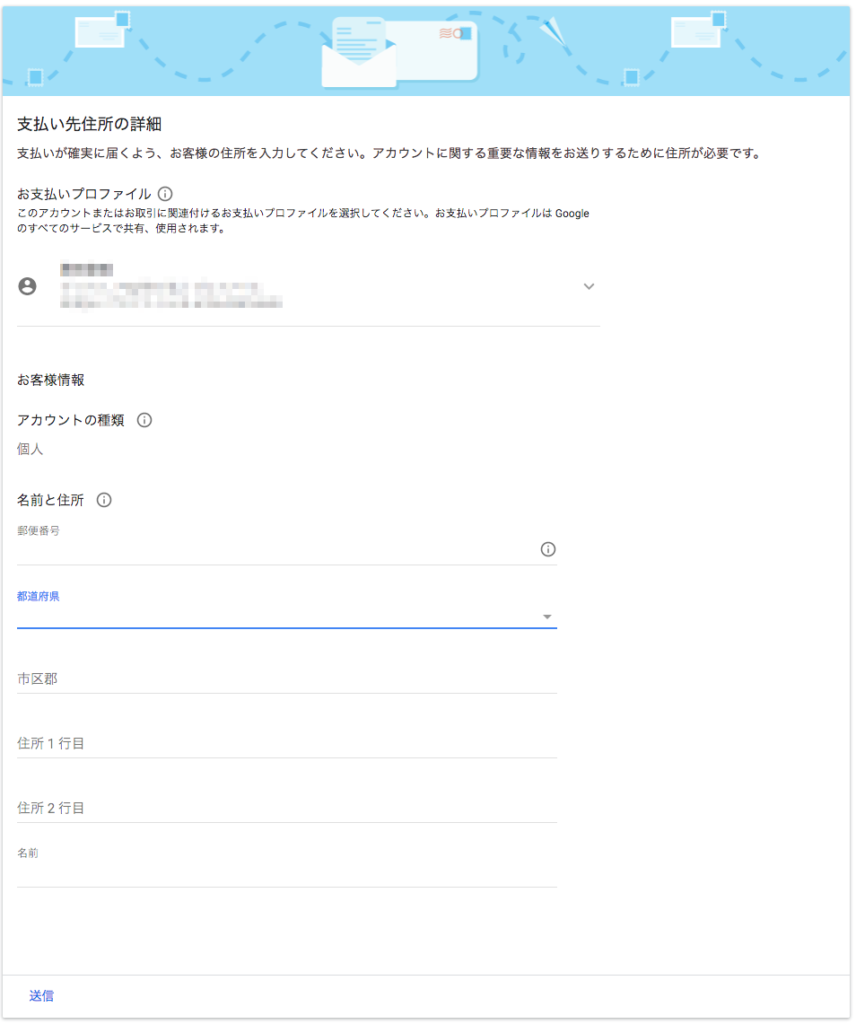Click the payment profile avatar icon
Screen dimensions: 856x1024
click(27, 286)
